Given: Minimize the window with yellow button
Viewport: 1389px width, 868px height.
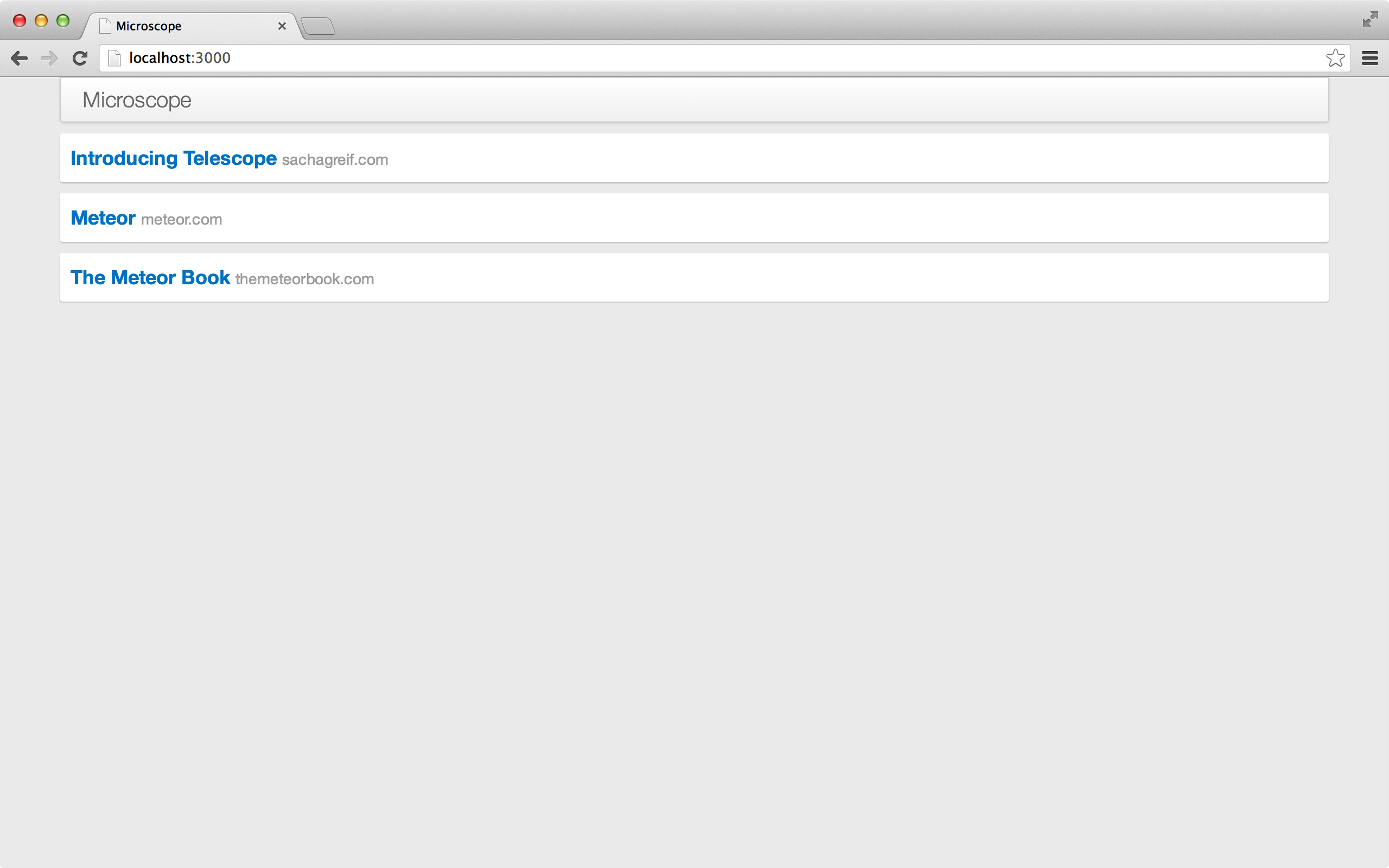Looking at the screenshot, I should pos(41,21).
